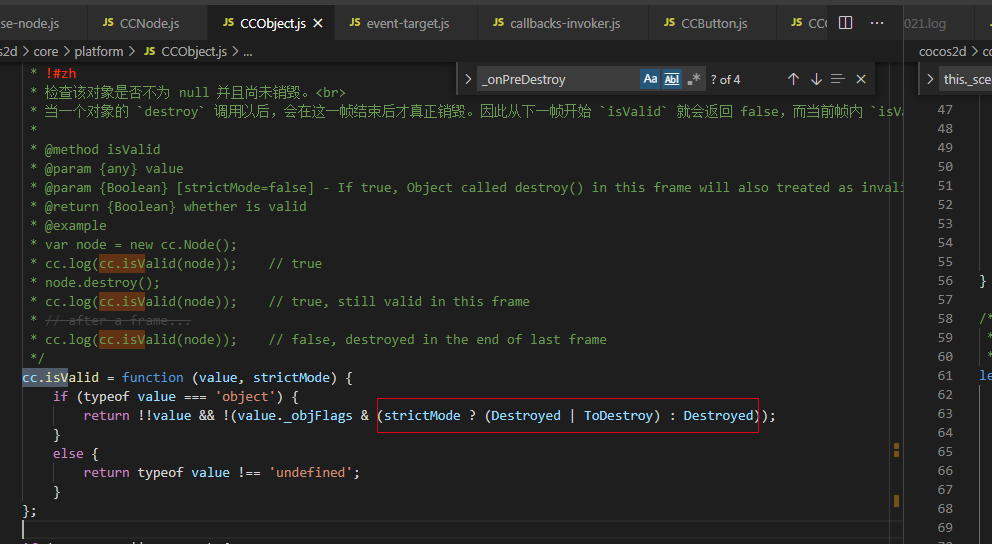992x544 pixels.
Task: Expand the Replace field in find widget
Action: pyautogui.click(x=468, y=79)
